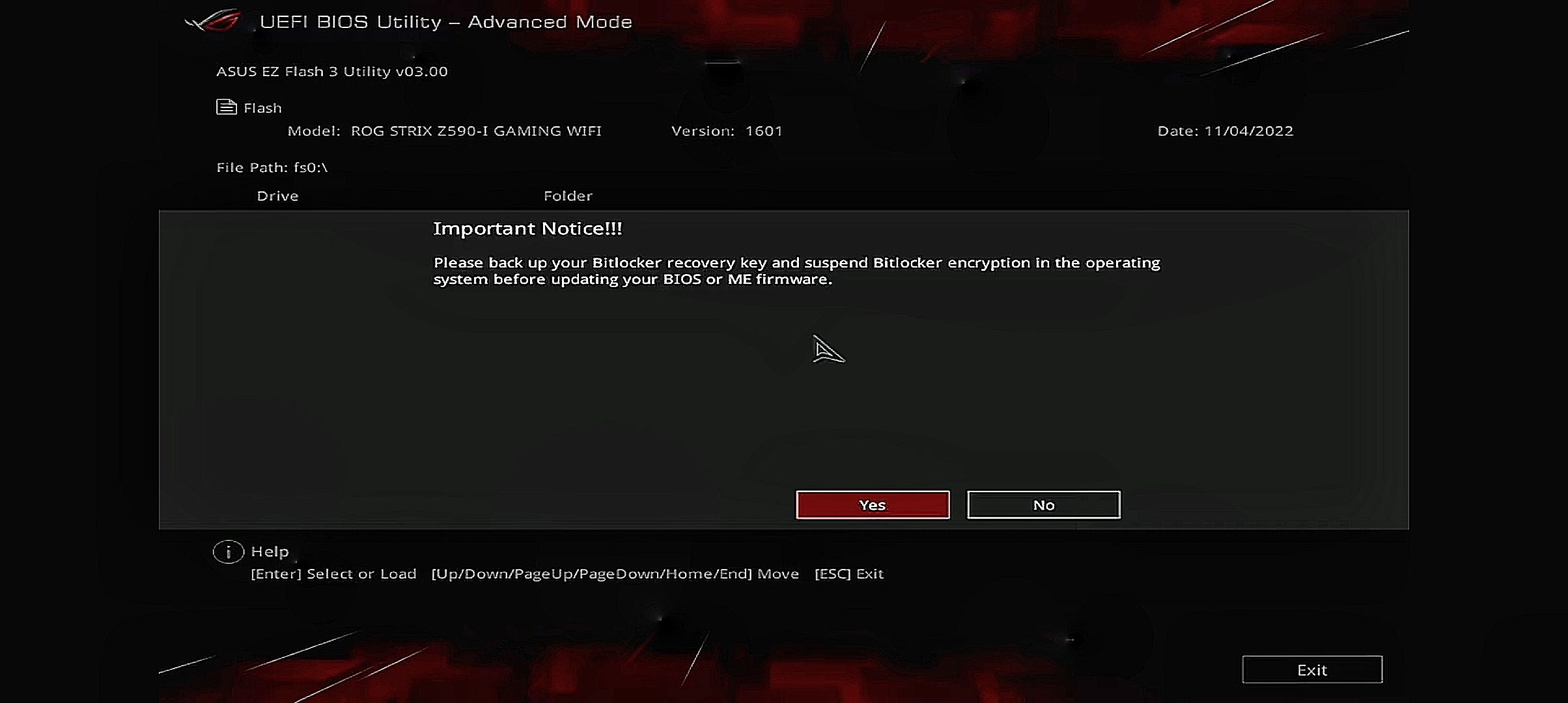
Task: Decline the notice by choosing No
Action: point(1044,505)
